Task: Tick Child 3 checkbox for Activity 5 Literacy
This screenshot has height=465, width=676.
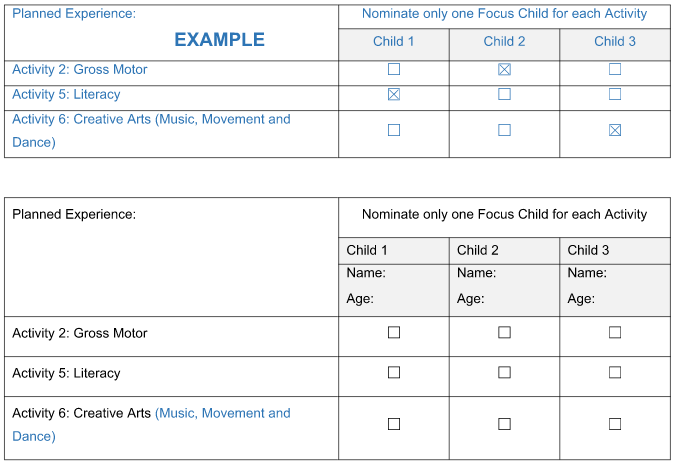Action: pyautogui.click(x=615, y=372)
